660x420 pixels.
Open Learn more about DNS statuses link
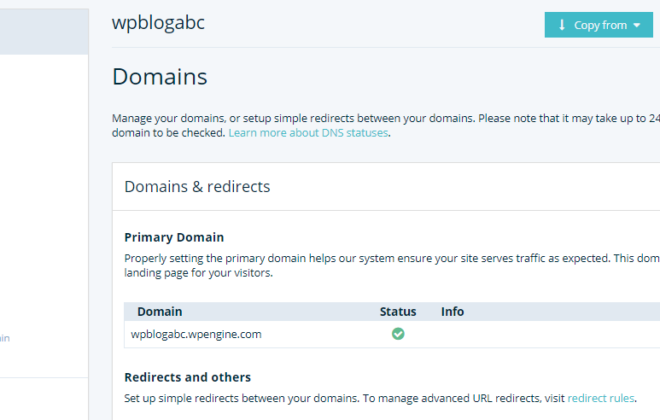pyautogui.click(x=308, y=133)
